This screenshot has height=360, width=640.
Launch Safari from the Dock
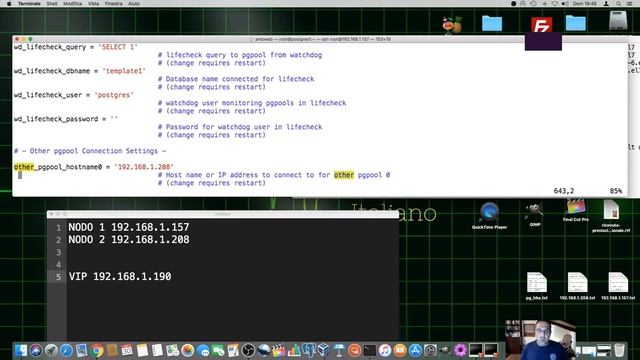pos(66,350)
